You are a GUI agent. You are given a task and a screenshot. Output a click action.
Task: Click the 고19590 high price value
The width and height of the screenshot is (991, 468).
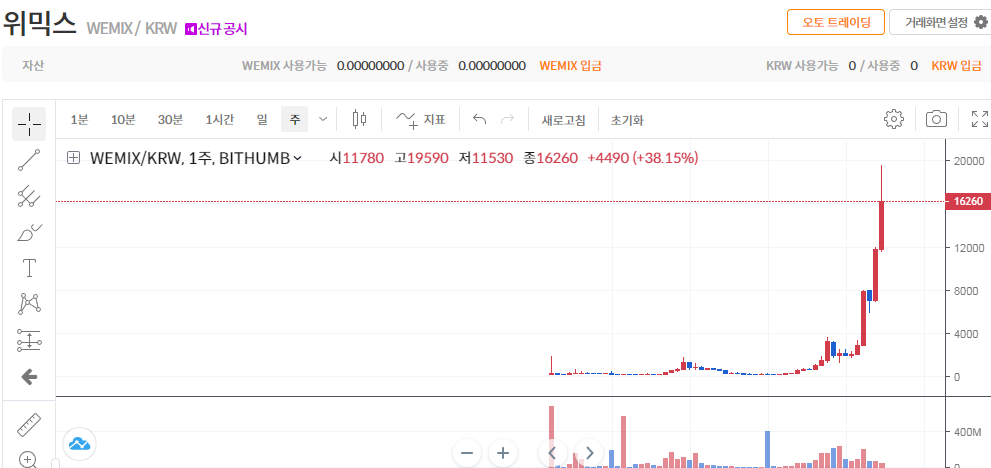point(422,158)
